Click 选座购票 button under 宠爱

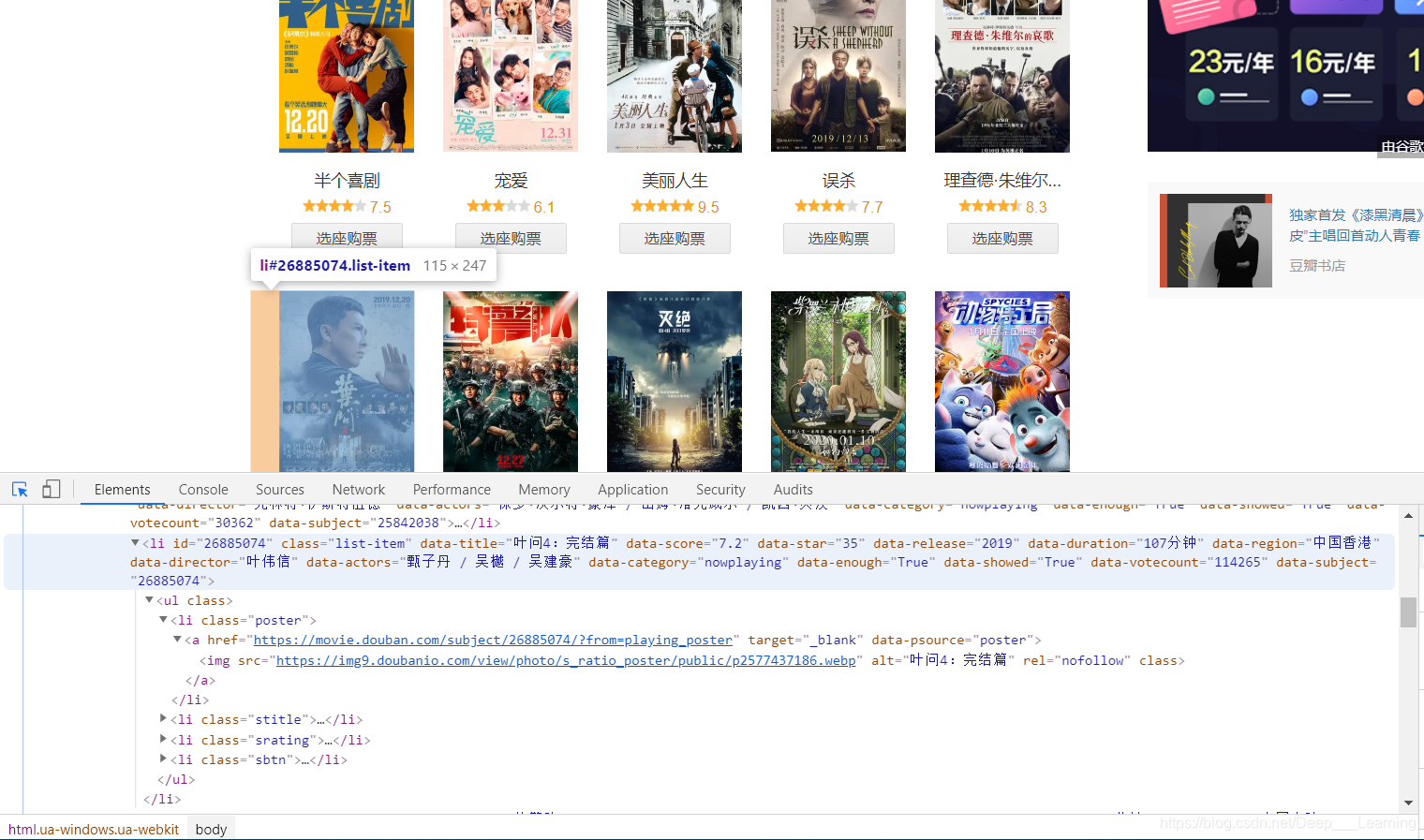pyautogui.click(x=510, y=238)
